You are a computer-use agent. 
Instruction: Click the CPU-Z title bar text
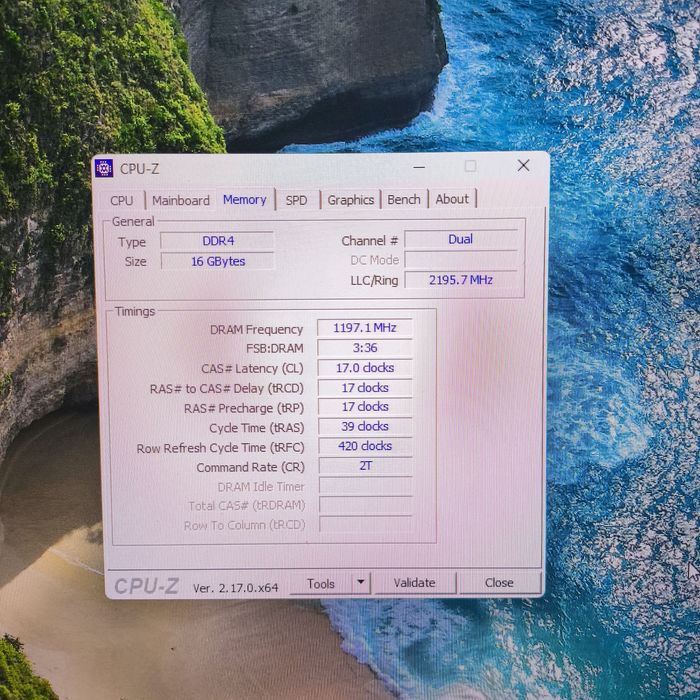[x=139, y=169]
